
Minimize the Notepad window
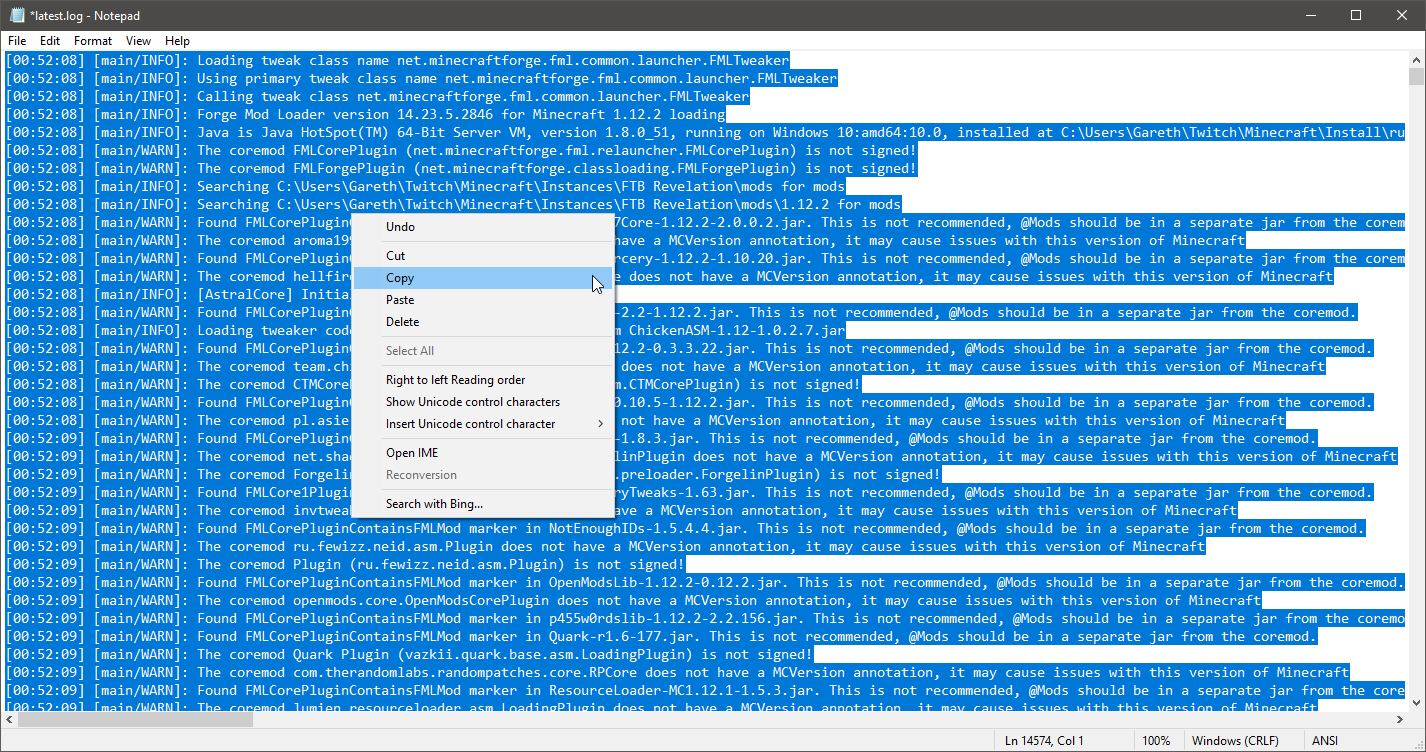click(1310, 15)
